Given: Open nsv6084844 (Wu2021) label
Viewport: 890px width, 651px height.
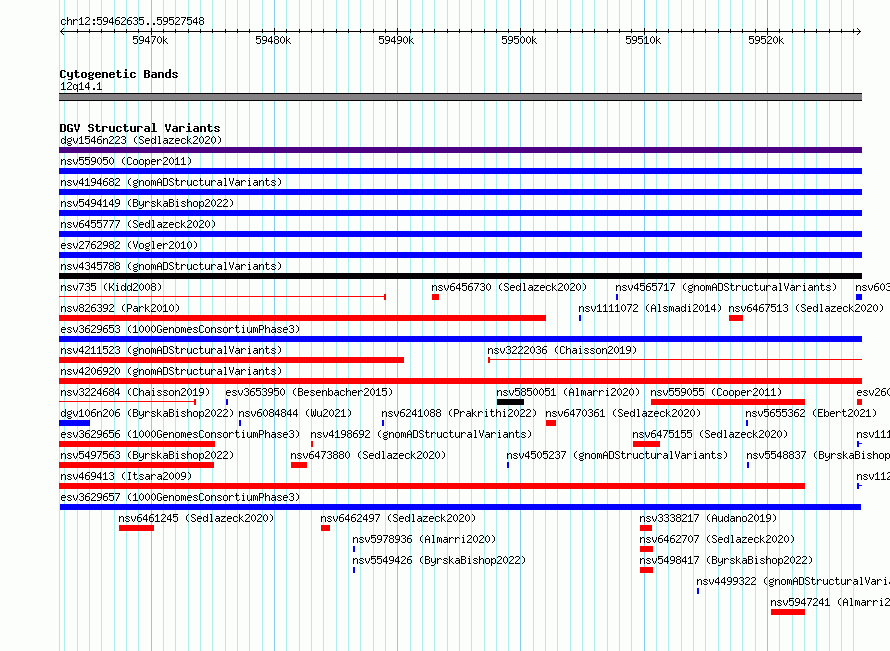Looking at the screenshot, I should (295, 413).
